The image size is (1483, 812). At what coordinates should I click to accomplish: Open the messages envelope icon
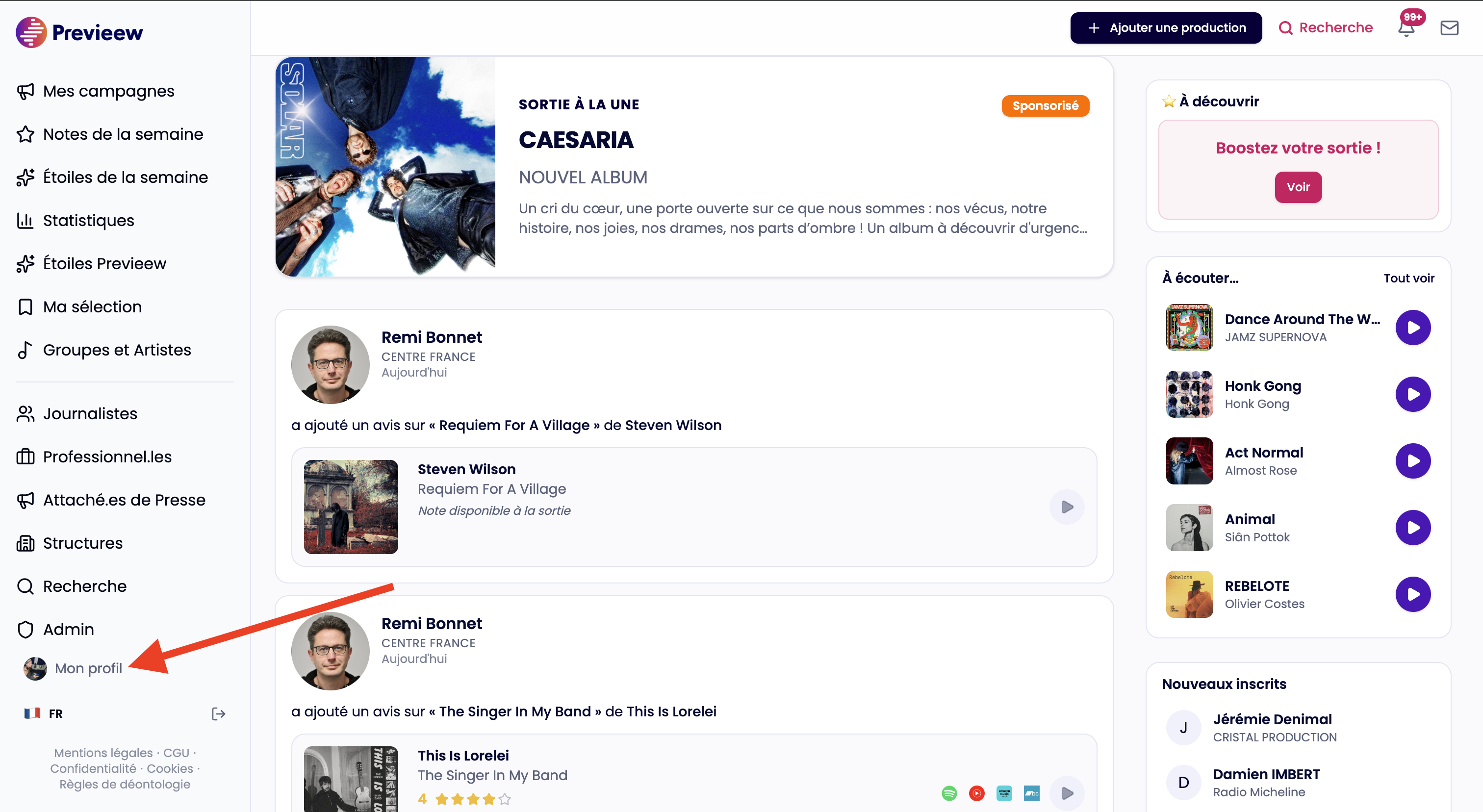pos(1449,27)
